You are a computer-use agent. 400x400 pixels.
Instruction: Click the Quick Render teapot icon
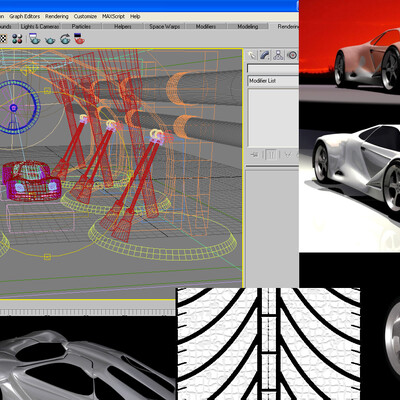coord(50,40)
